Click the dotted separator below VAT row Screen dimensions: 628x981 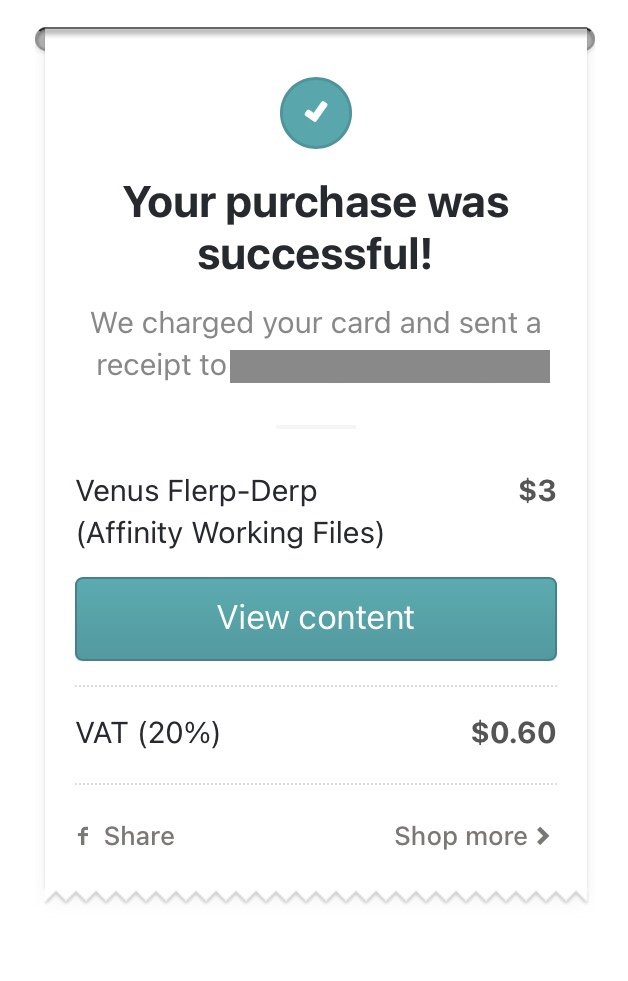(316, 783)
